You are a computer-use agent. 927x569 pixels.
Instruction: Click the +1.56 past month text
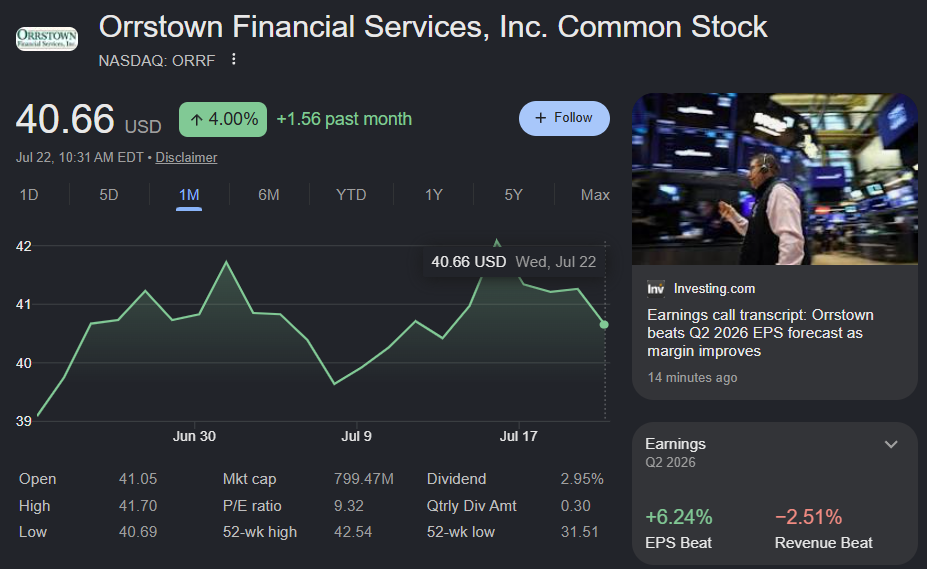pyautogui.click(x=344, y=119)
